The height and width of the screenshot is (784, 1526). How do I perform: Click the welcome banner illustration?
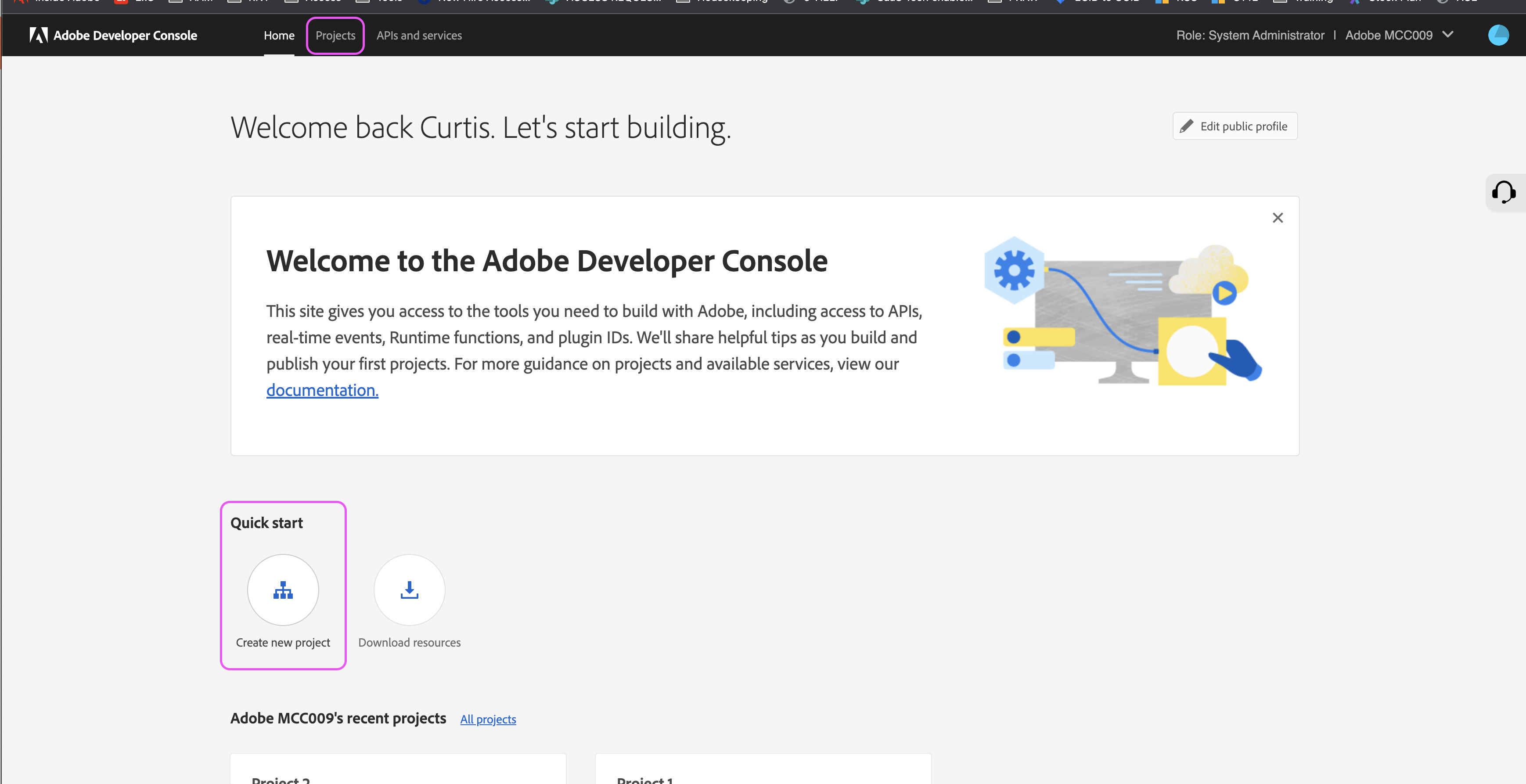[1123, 311]
